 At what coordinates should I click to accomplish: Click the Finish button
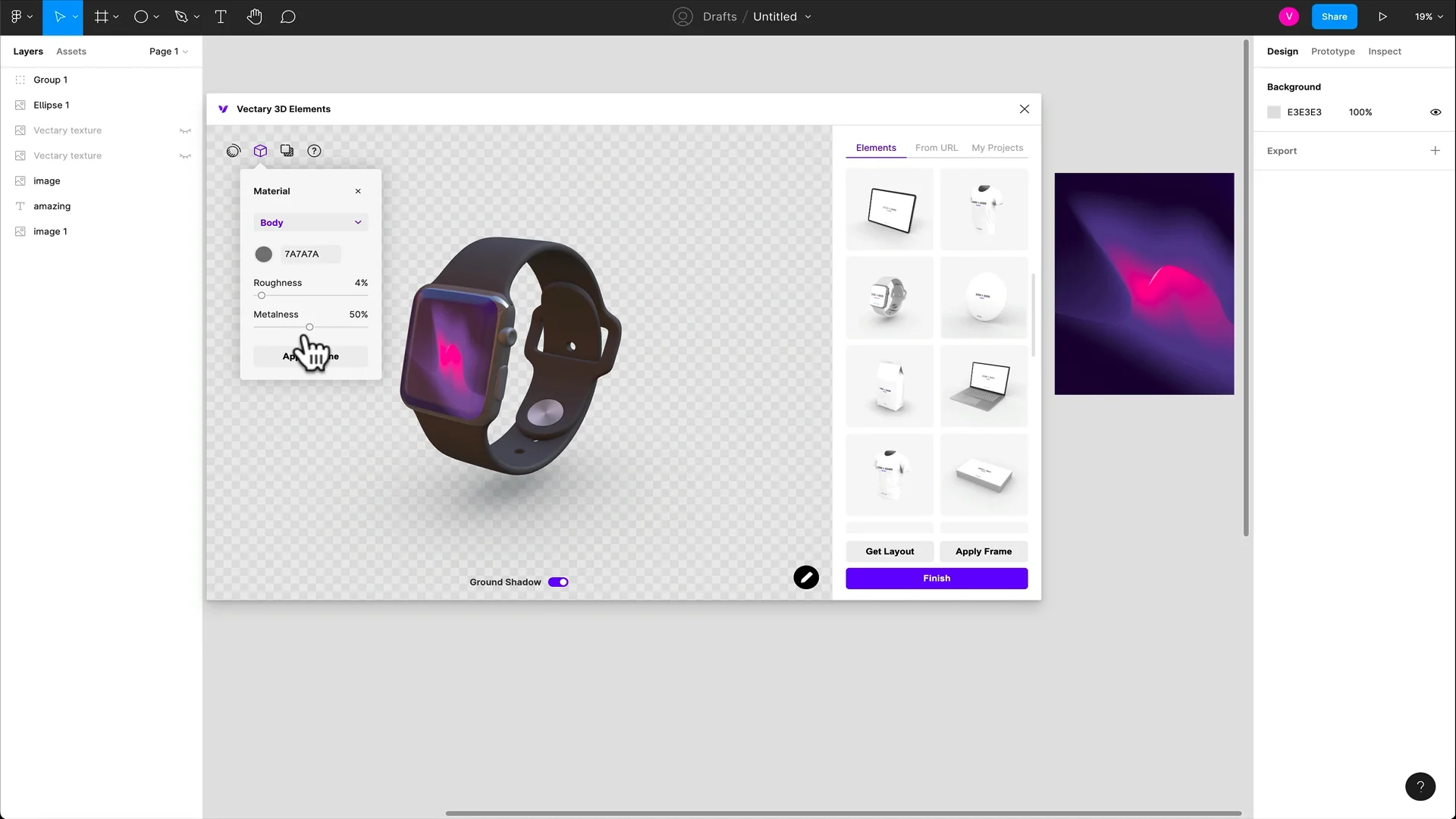[937, 578]
